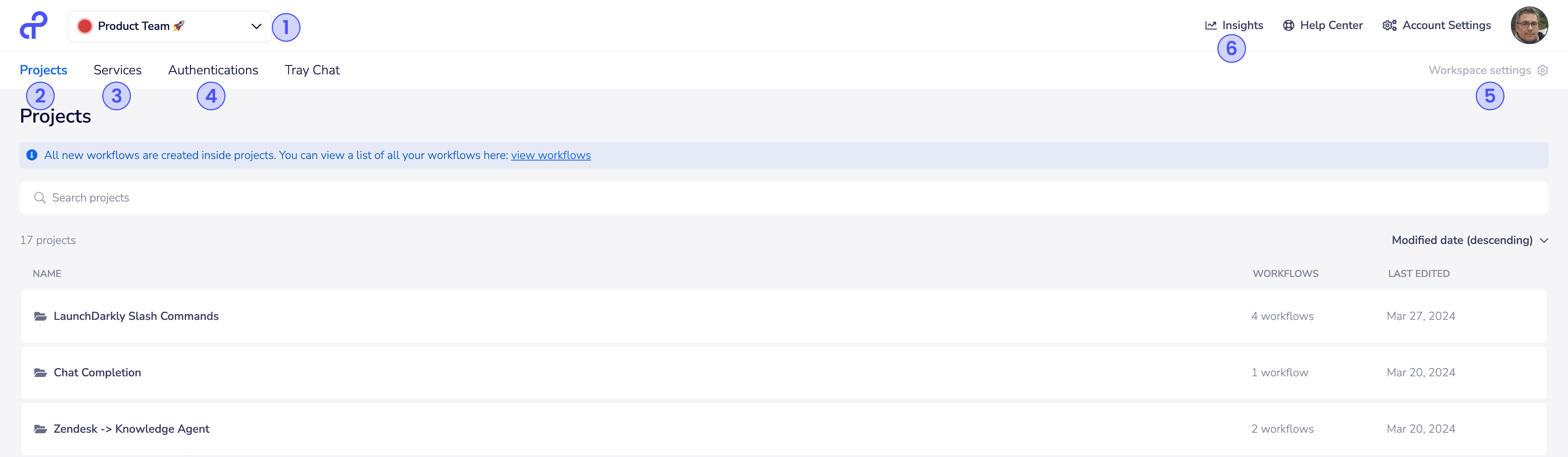Open the Tray Chat tab

(312, 70)
